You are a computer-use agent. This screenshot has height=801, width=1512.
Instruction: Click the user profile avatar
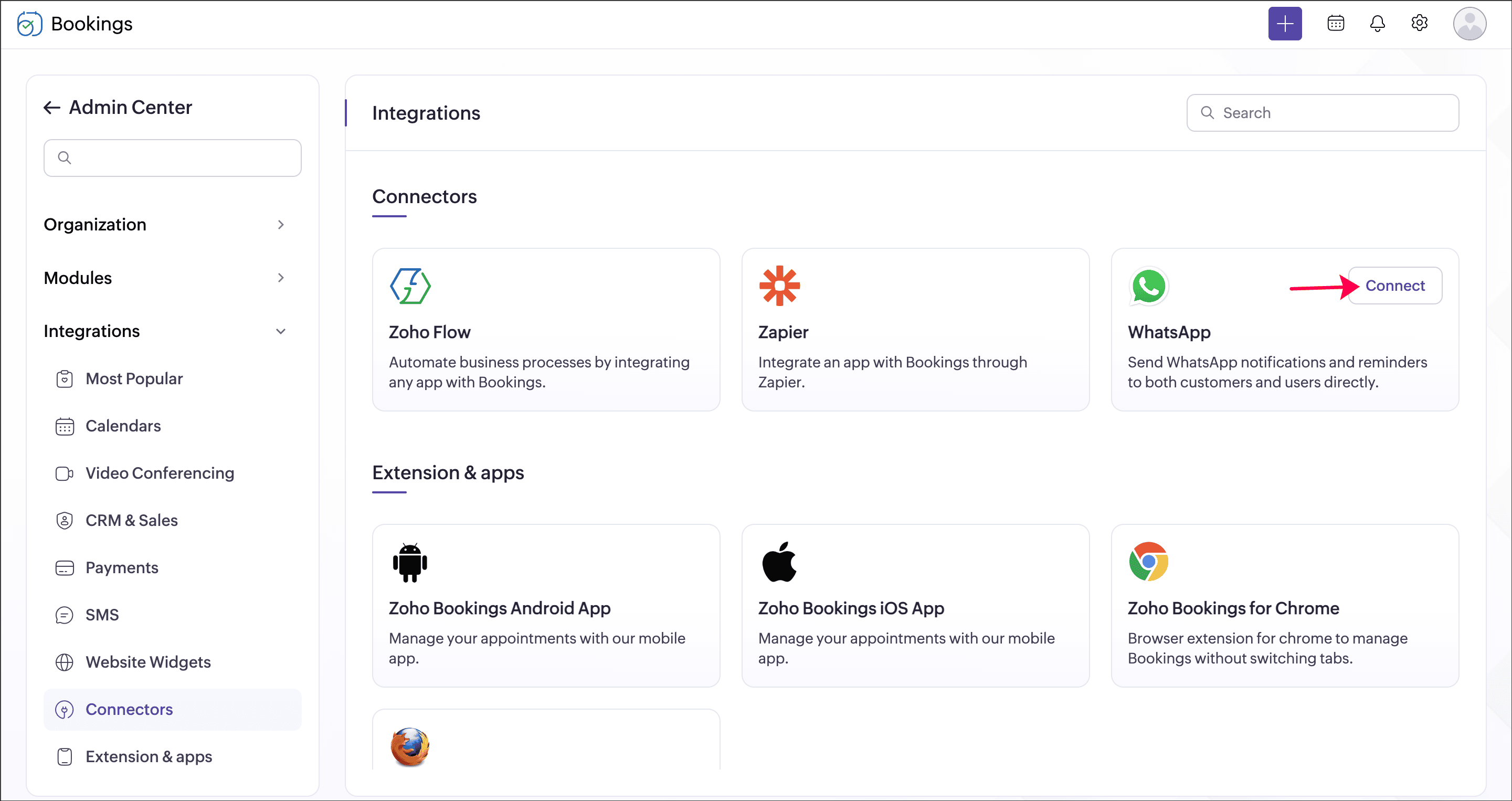(1468, 24)
